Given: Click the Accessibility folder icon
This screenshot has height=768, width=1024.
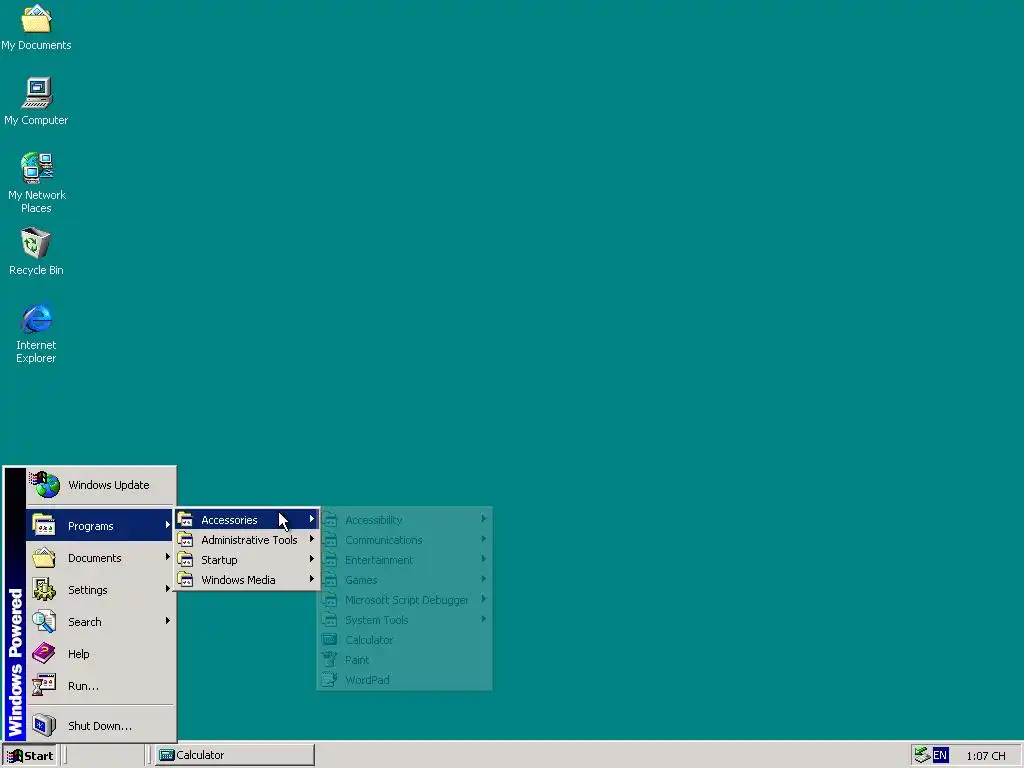Looking at the screenshot, I should [x=330, y=519].
